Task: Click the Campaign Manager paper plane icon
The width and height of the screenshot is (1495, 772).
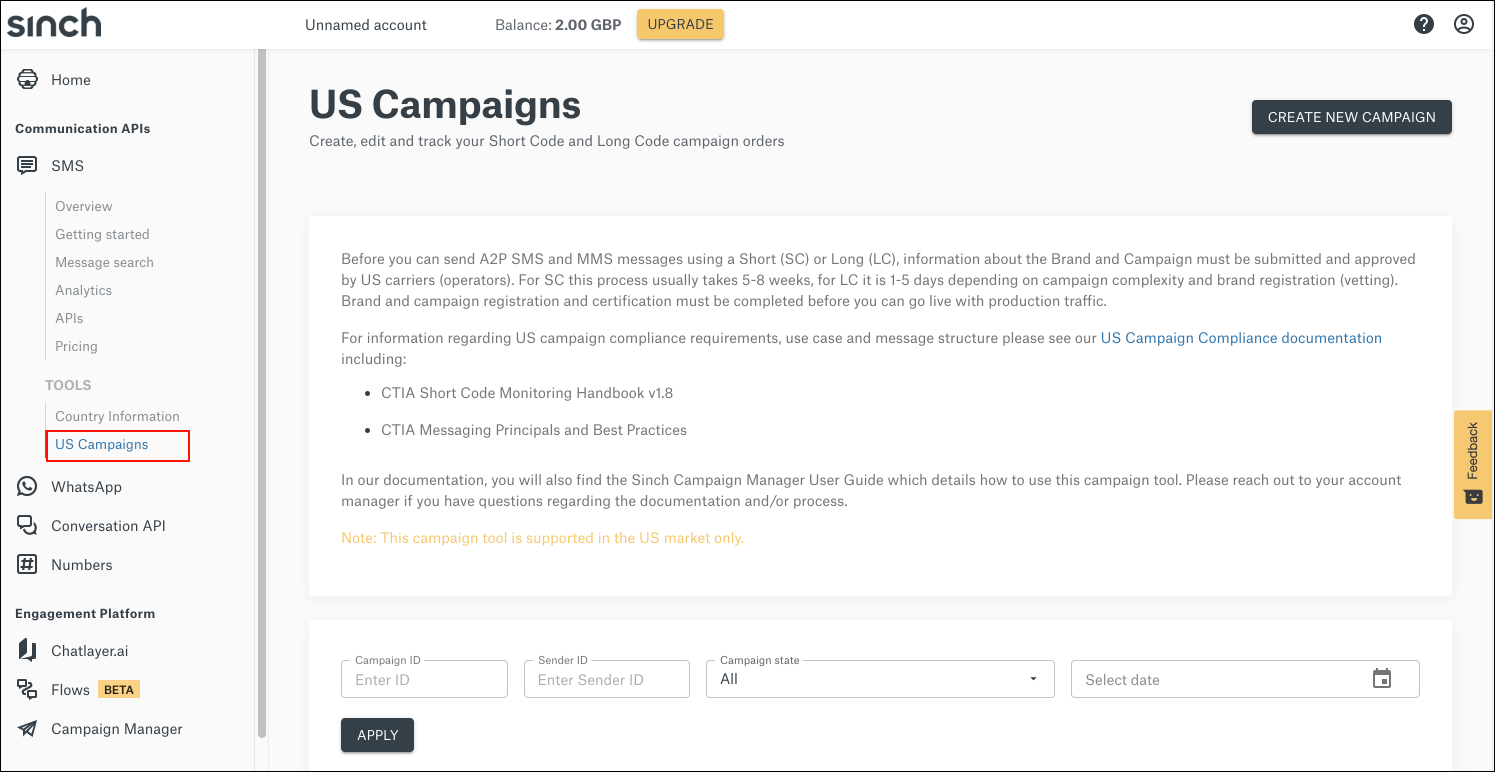Action: [x=28, y=729]
